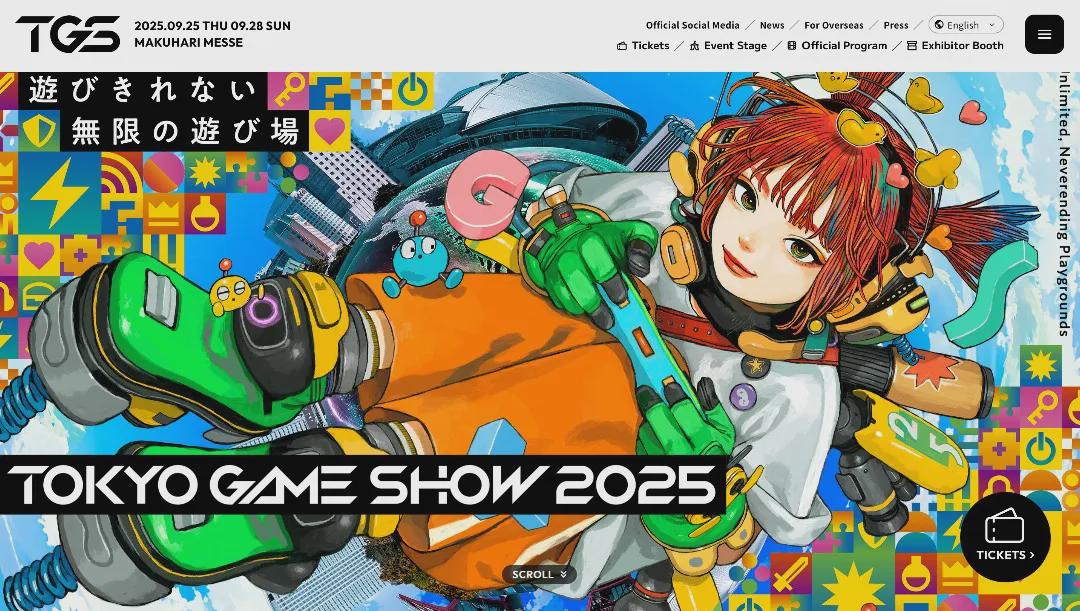1080x611 pixels.
Task: Click the stage icon beside Event Stage
Action: [695, 46]
